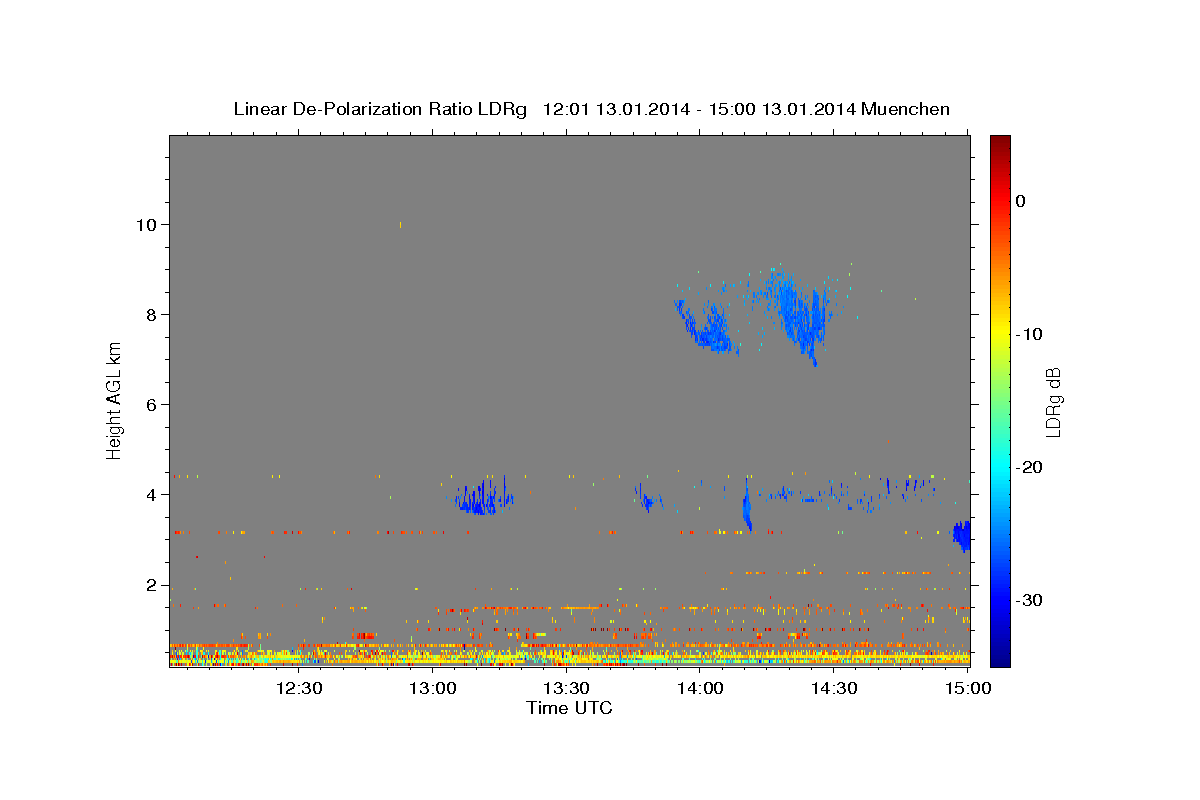1200x800 pixels.
Task: Click the colorbar value label -10
Action: tap(1029, 334)
